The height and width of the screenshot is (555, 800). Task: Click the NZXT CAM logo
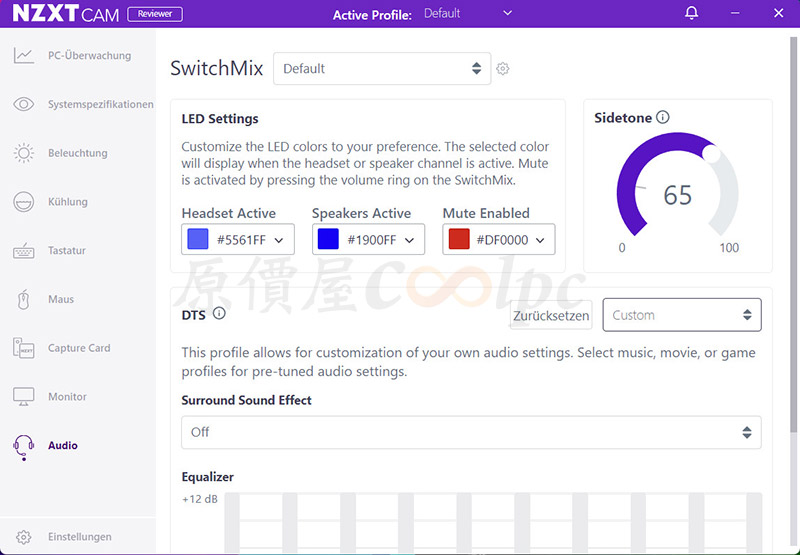tap(65, 13)
